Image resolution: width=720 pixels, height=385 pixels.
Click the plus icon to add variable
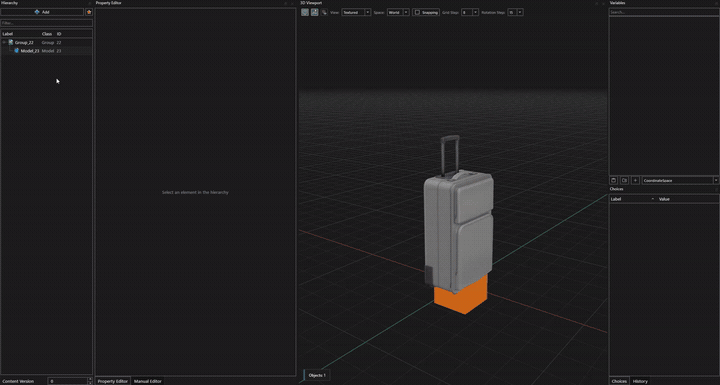click(636, 180)
